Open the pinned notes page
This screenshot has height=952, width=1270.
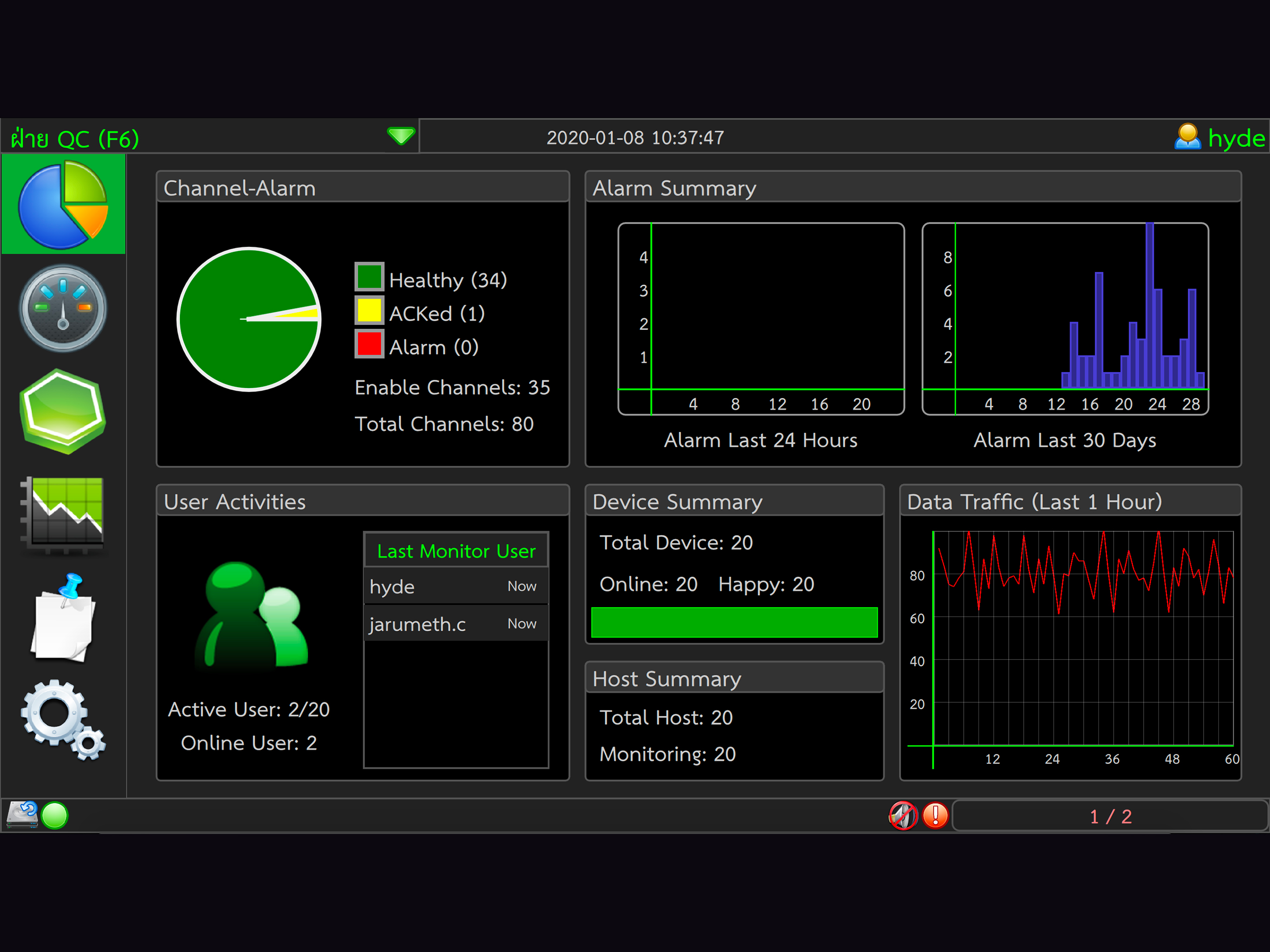tap(63, 617)
